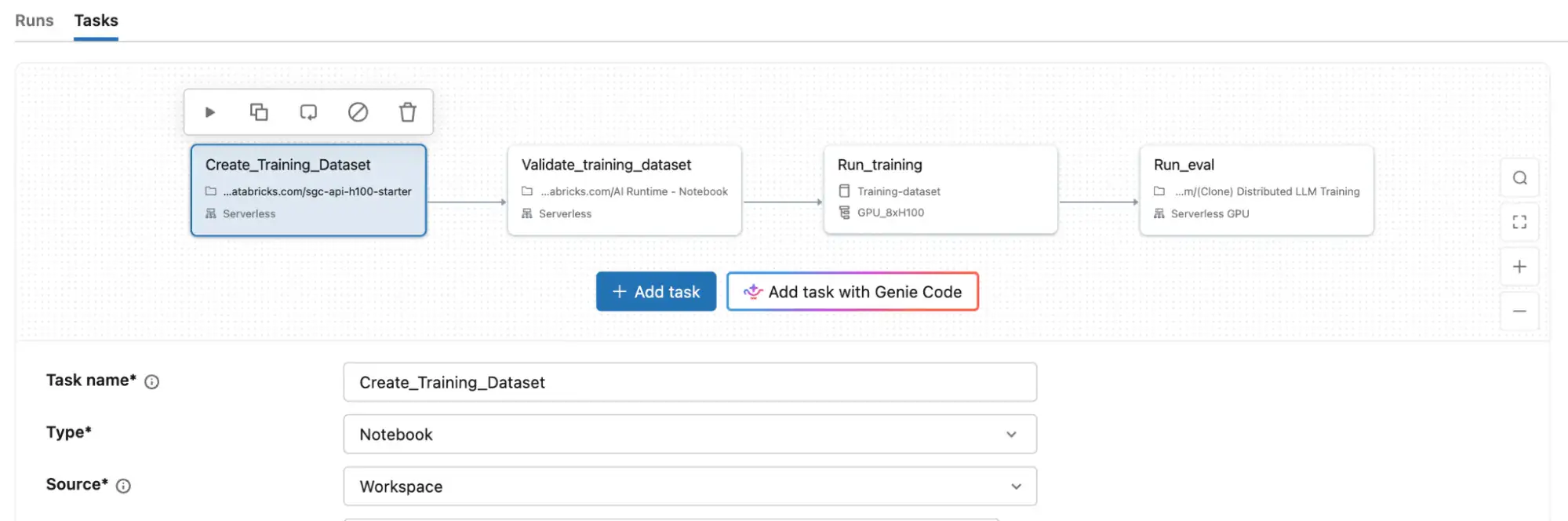Select the Create_Training_Dataset task node
This screenshot has height=521, width=1568.
pyautogui.click(x=308, y=190)
